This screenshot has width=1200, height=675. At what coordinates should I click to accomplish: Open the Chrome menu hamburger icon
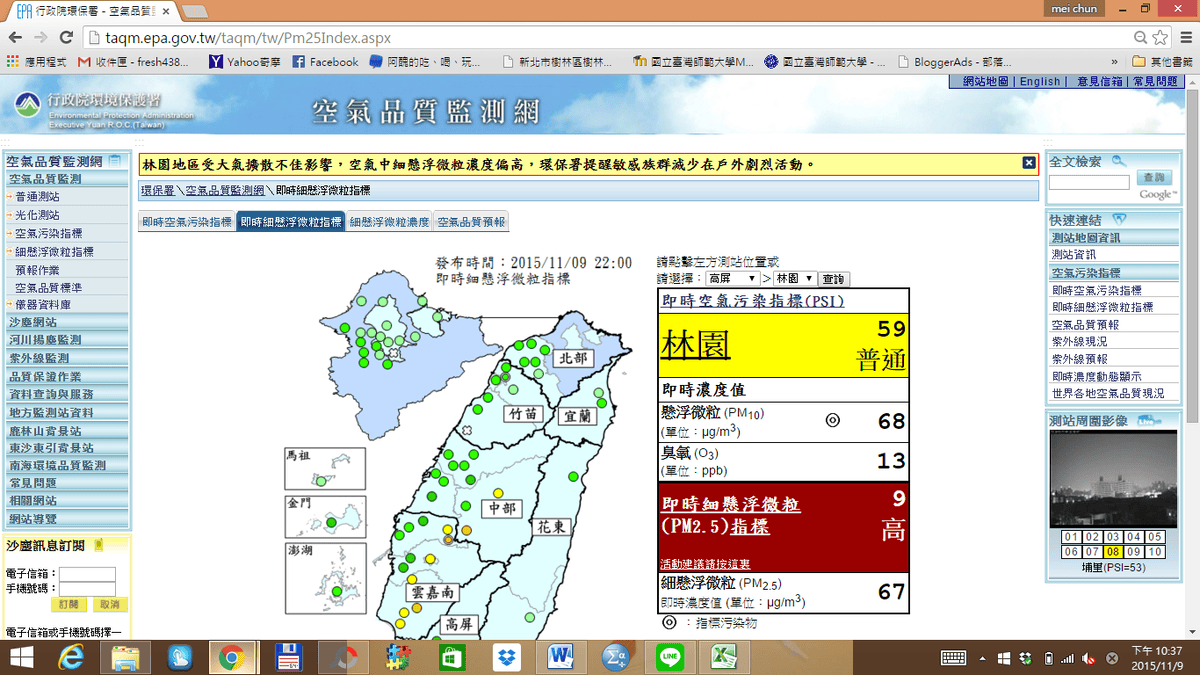click(1185, 38)
